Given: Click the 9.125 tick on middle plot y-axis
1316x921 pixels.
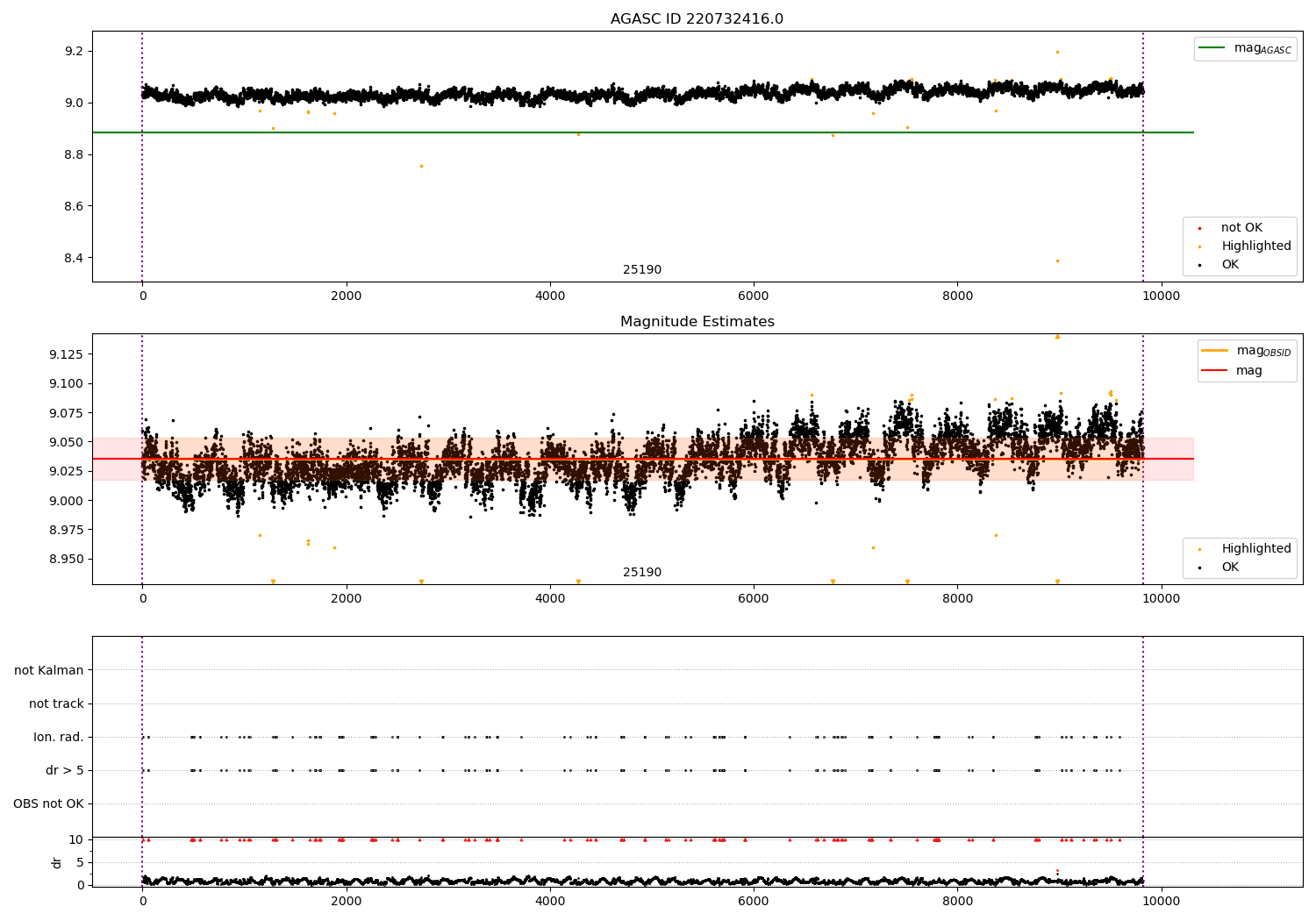Looking at the screenshot, I should (67, 354).
